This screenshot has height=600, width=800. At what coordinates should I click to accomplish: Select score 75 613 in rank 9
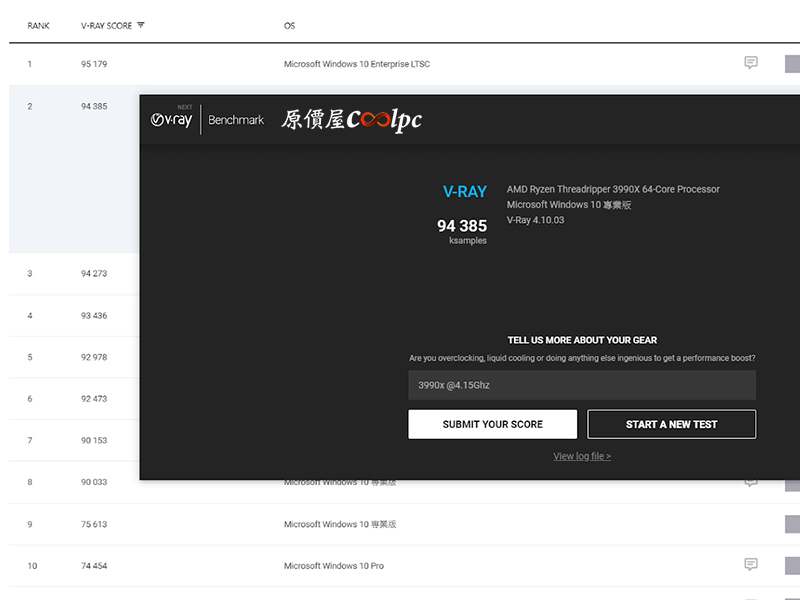point(94,524)
